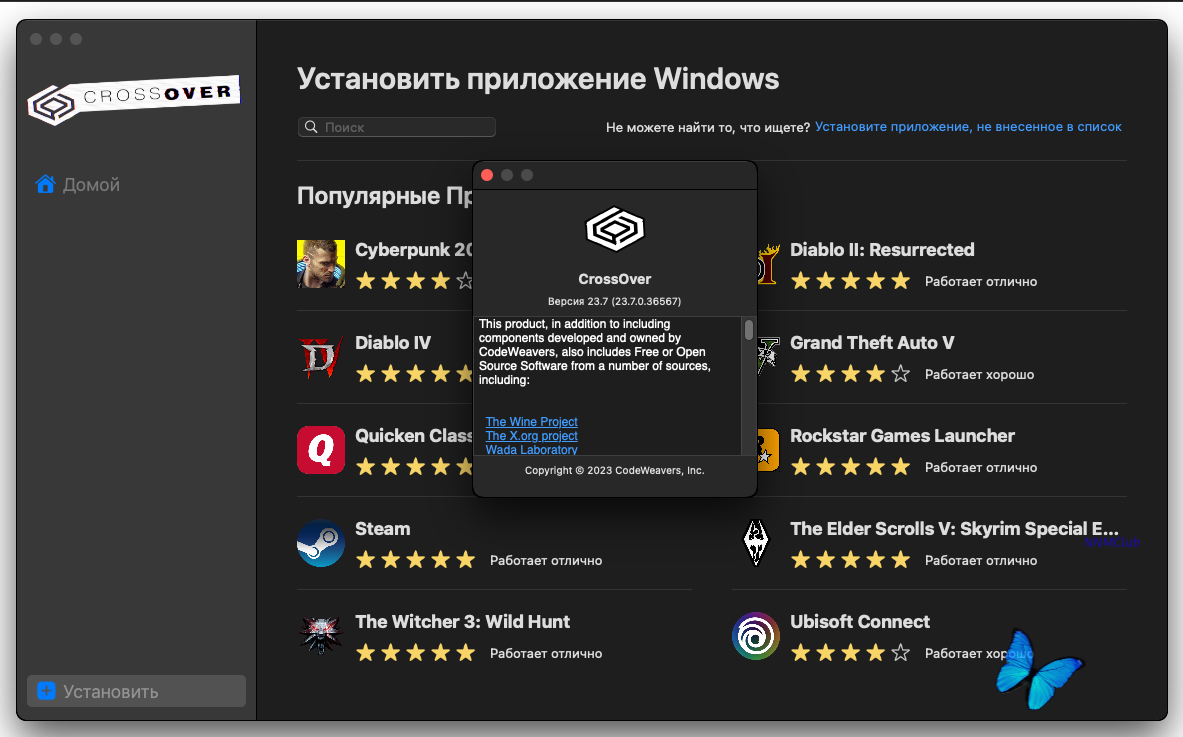Select the Grand Theft Auto V title
This screenshot has width=1183, height=737.
tap(871, 342)
